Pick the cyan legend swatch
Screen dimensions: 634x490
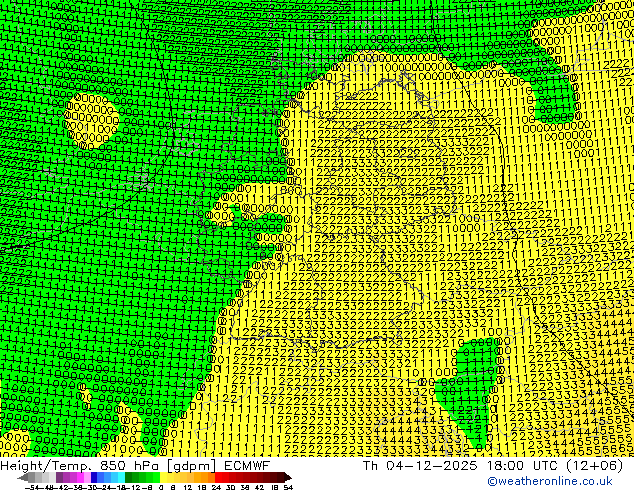point(121,477)
